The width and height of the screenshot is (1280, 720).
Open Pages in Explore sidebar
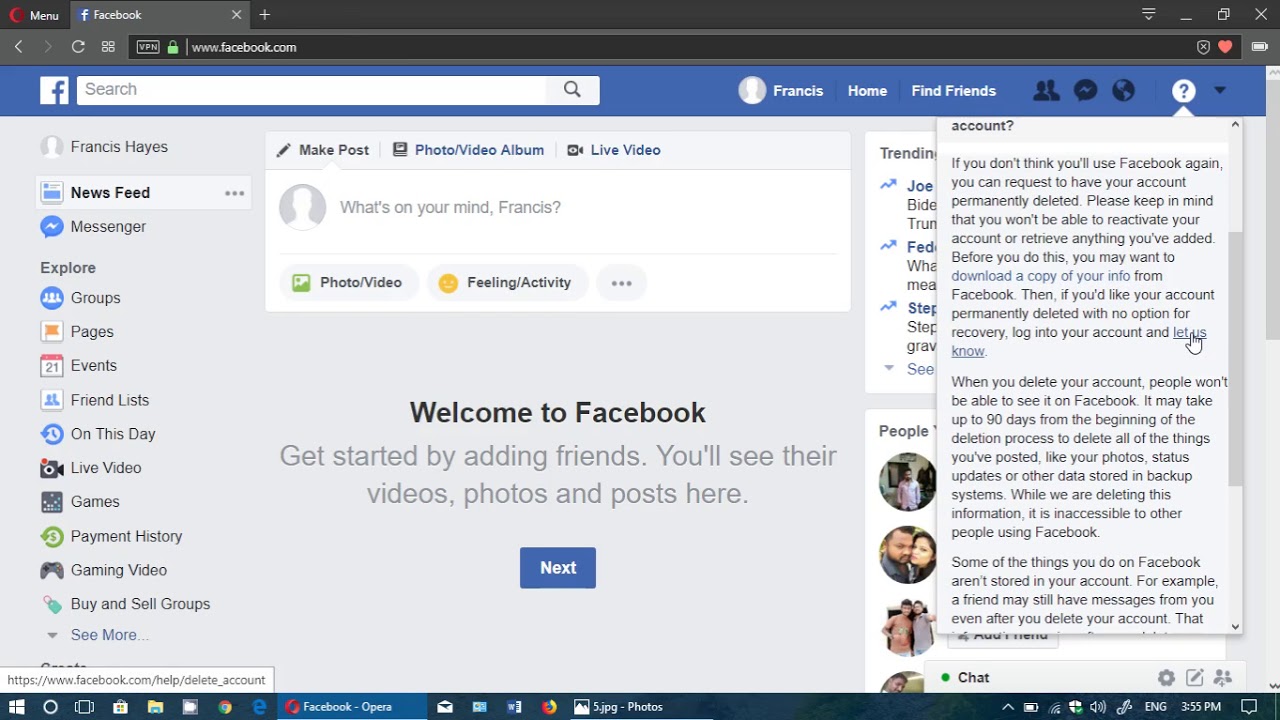(x=91, y=332)
